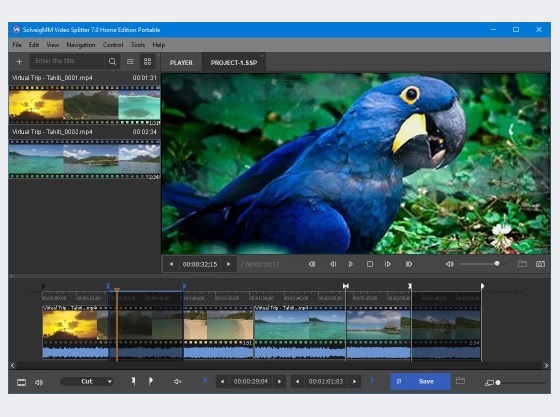Open the File menu
560x417 pixels.
tap(17, 45)
